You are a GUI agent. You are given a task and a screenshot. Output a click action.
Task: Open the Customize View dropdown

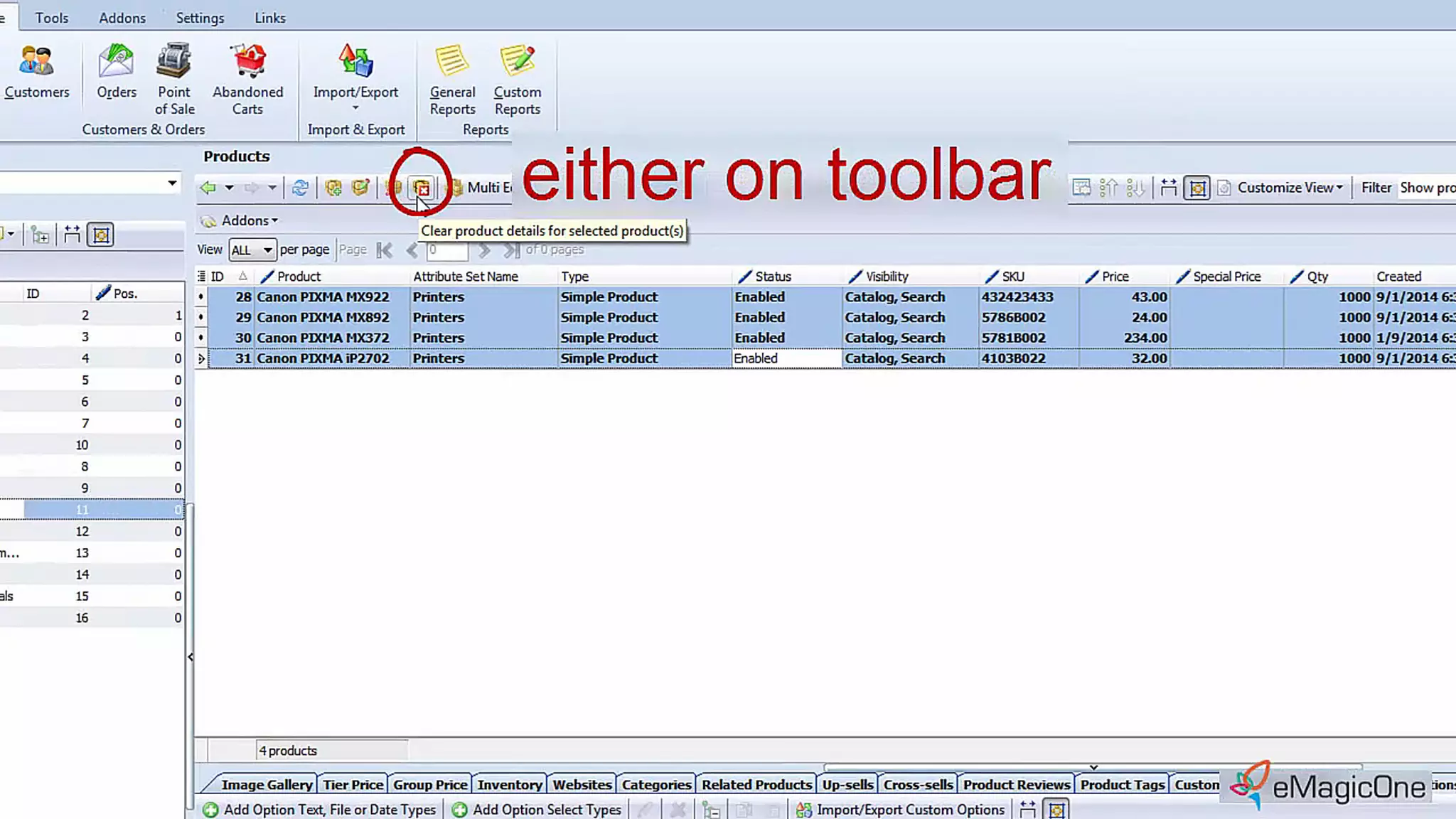point(1289,188)
